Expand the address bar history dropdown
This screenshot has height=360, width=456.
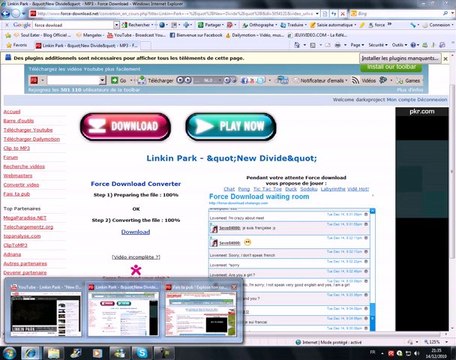tap(317, 14)
